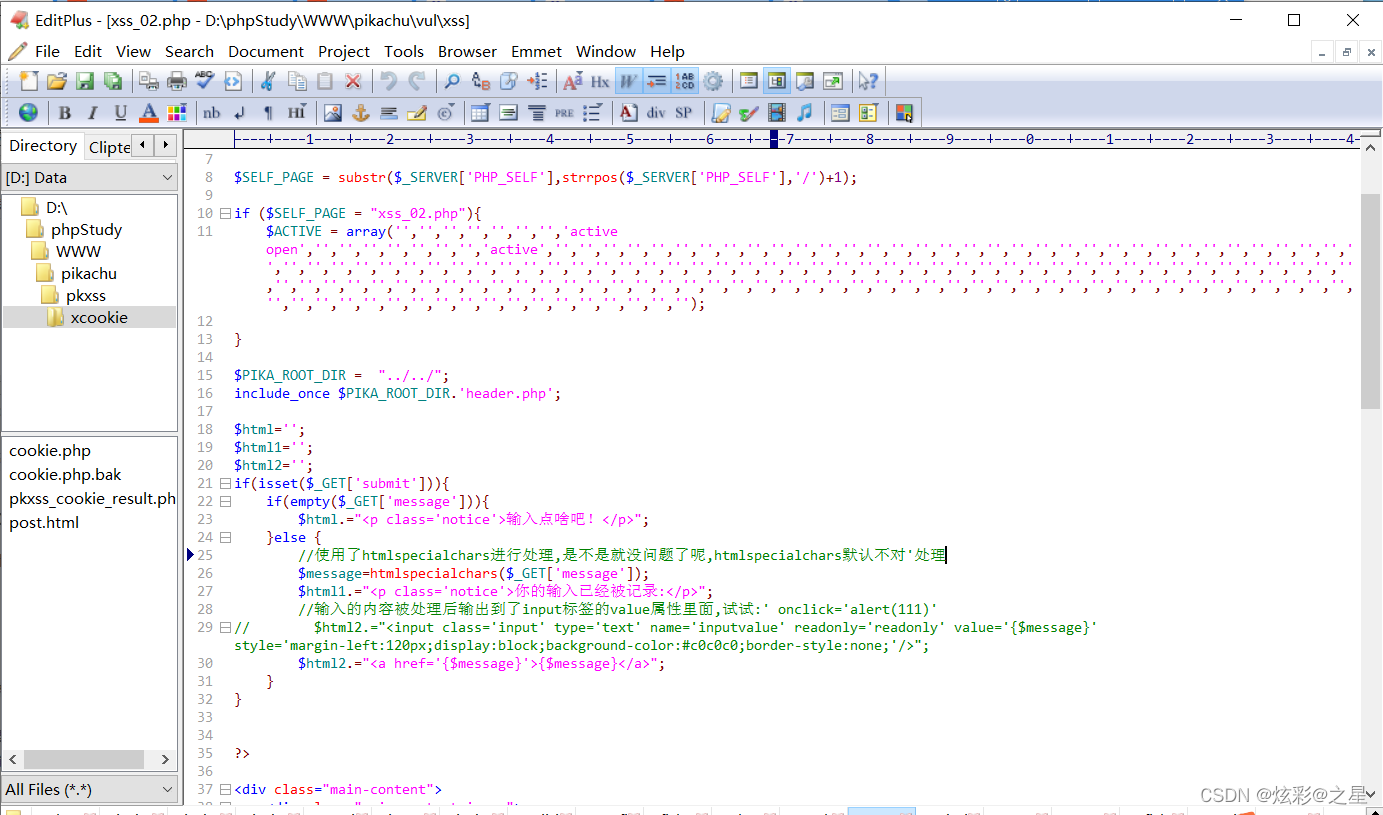Select the Directory tab
Screen dimensions: 1383x815
coord(43,145)
